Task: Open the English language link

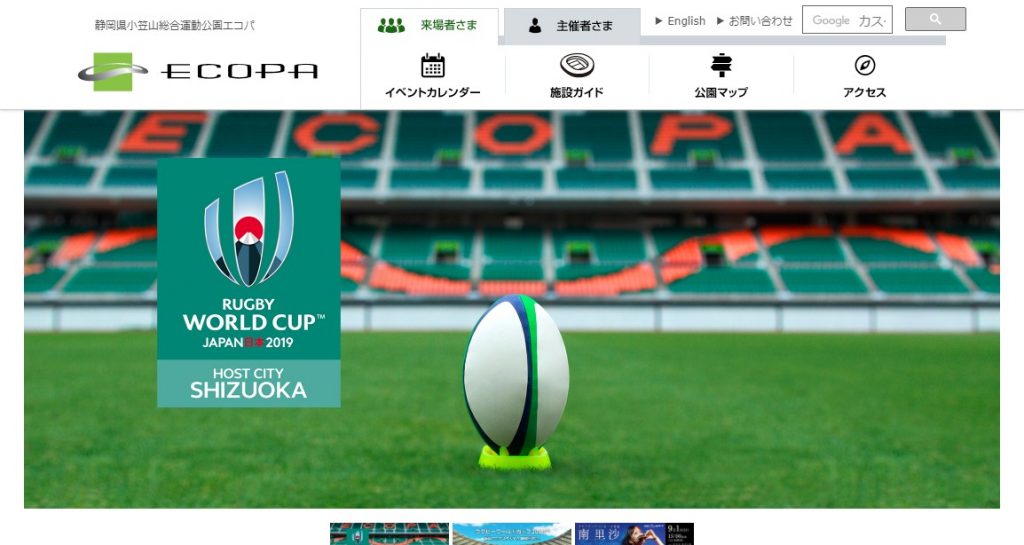Action: pyautogui.click(x=680, y=21)
